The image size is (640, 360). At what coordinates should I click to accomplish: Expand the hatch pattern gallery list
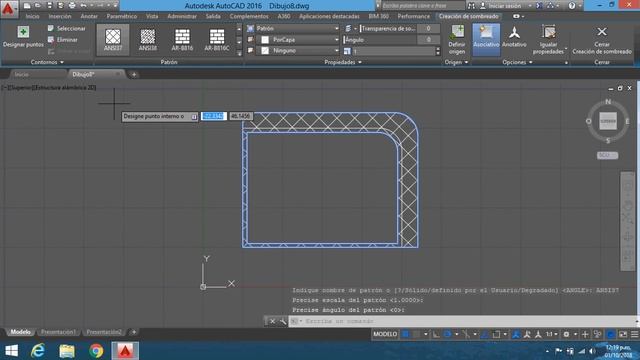pyautogui.click(x=239, y=53)
